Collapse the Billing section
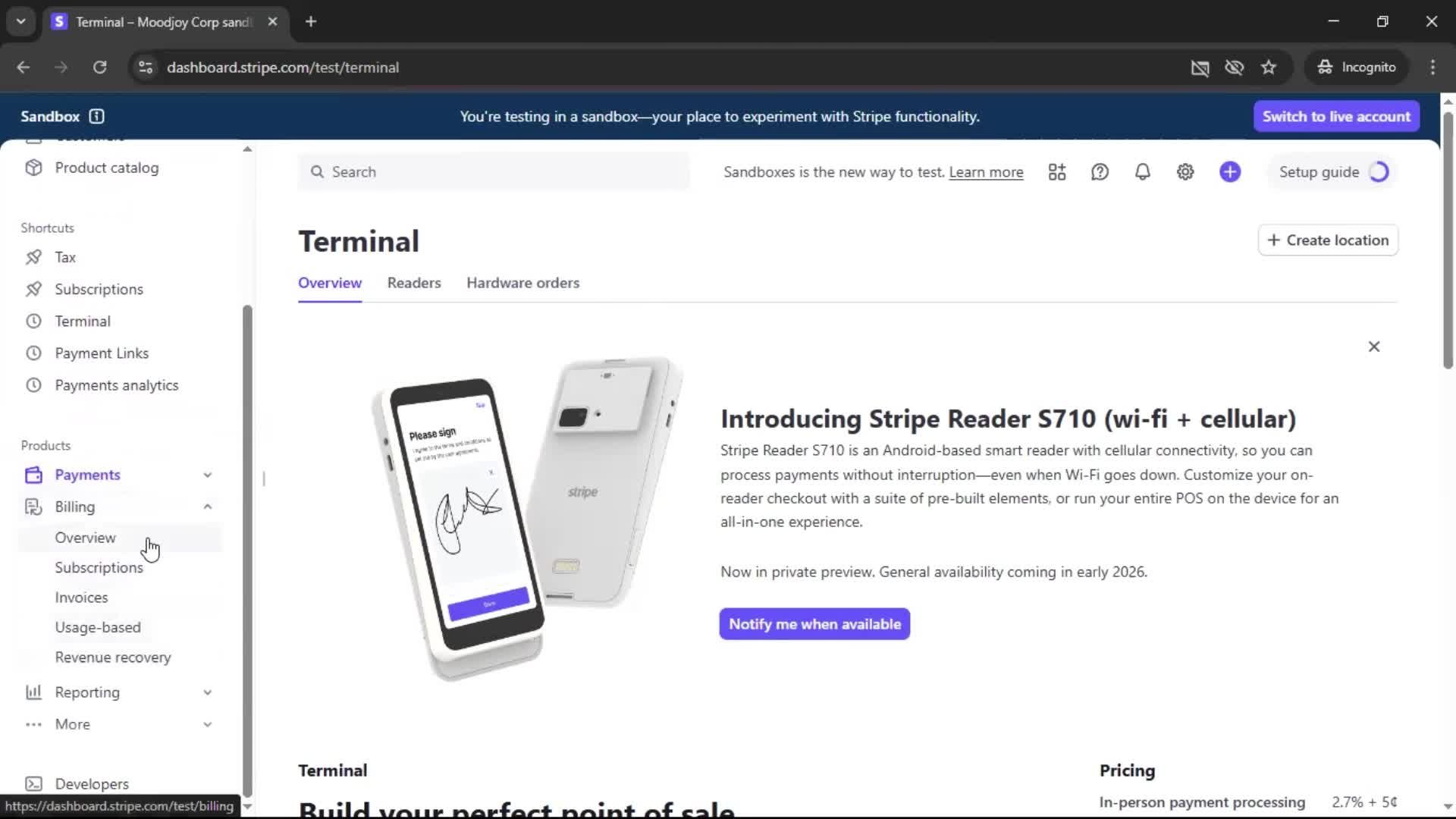This screenshot has height=819, width=1456. pyautogui.click(x=208, y=507)
